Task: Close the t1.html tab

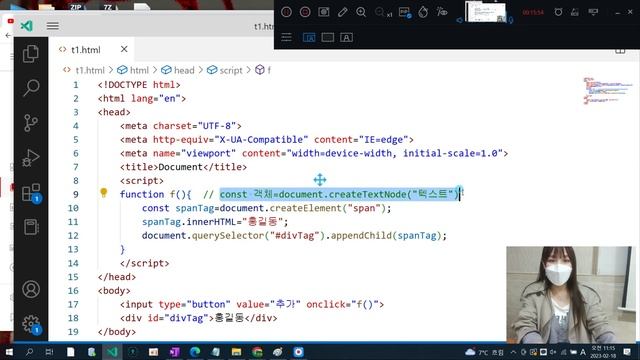Action: (124, 49)
